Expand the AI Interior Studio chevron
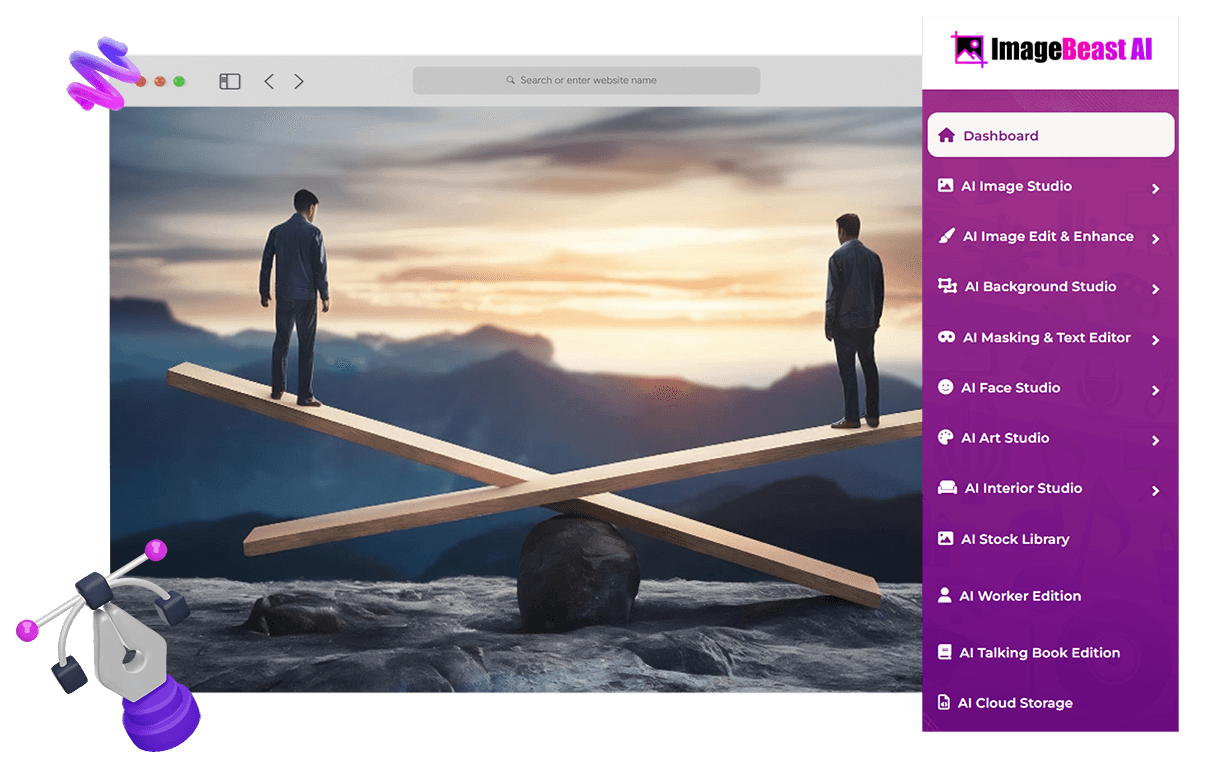 (x=1155, y=491)
